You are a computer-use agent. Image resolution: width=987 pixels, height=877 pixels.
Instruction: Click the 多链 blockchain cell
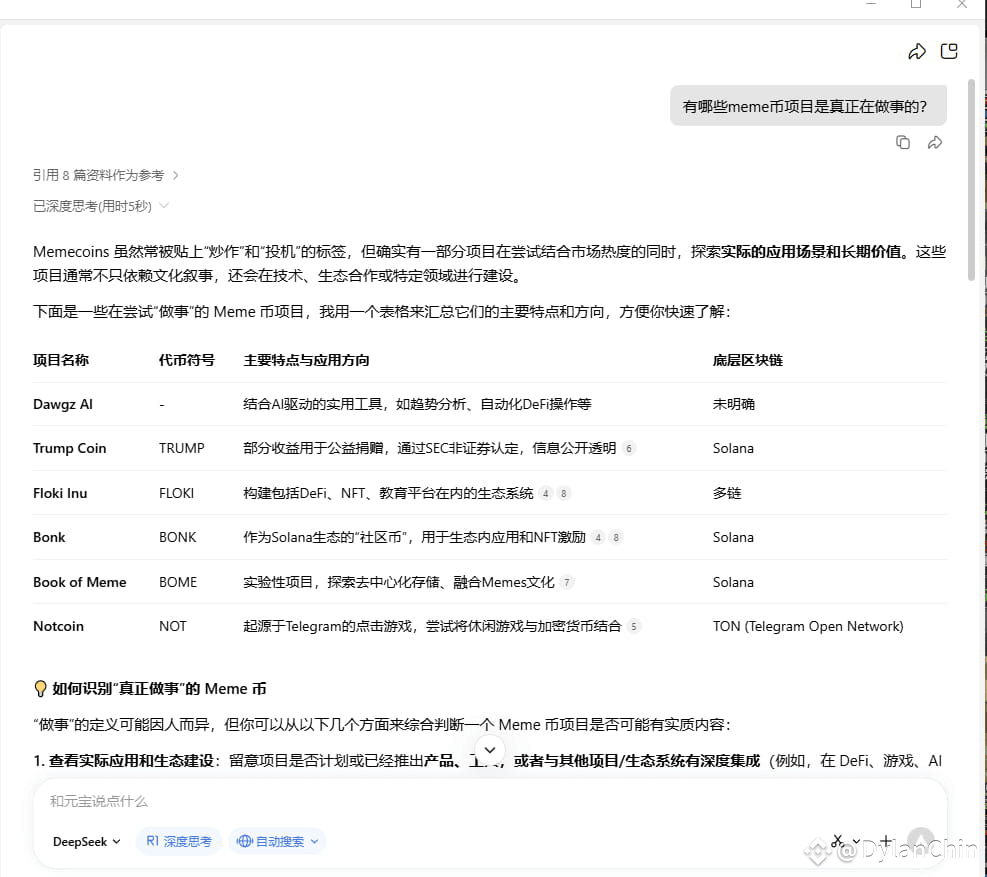click(x=726, y=493)
